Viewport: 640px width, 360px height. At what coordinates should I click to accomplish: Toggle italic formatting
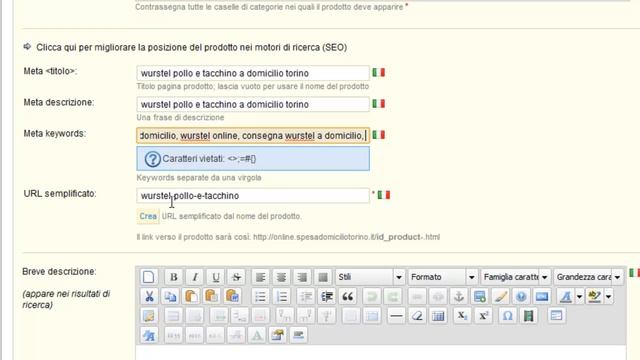[195, 277]
